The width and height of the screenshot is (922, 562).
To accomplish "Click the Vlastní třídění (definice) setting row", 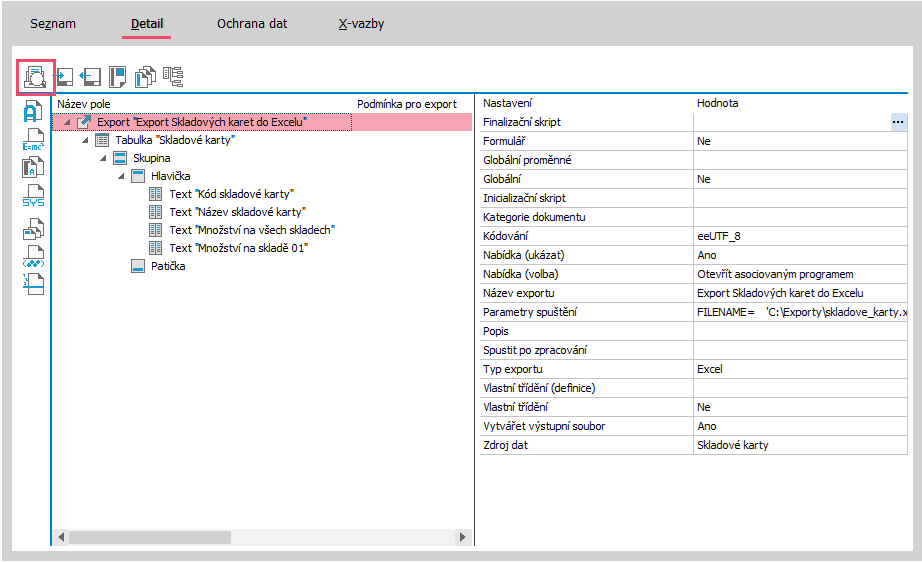I will [693, 388].
